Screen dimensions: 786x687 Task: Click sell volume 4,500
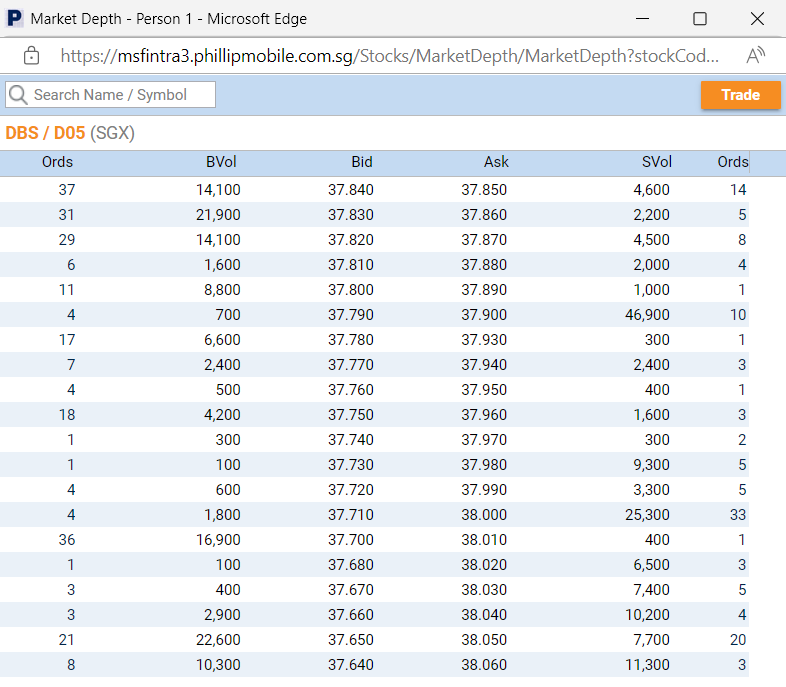point(651,240)
